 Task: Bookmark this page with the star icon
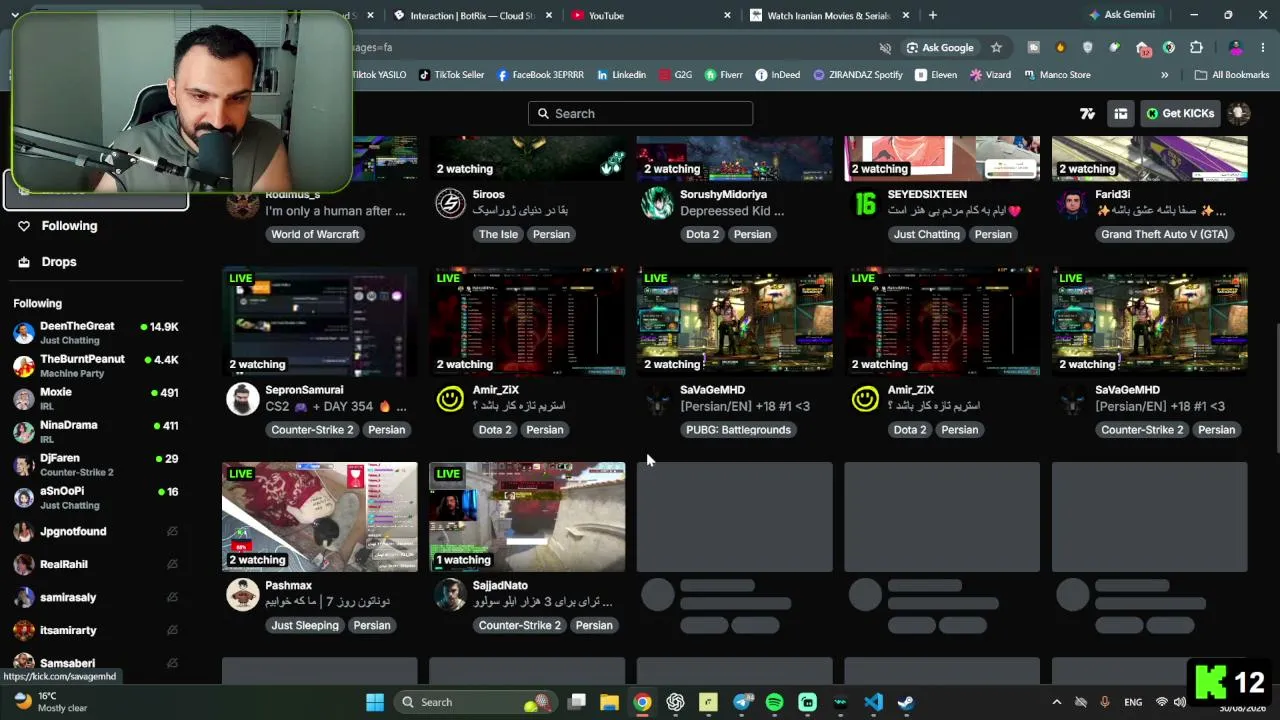tap(996, 47)
